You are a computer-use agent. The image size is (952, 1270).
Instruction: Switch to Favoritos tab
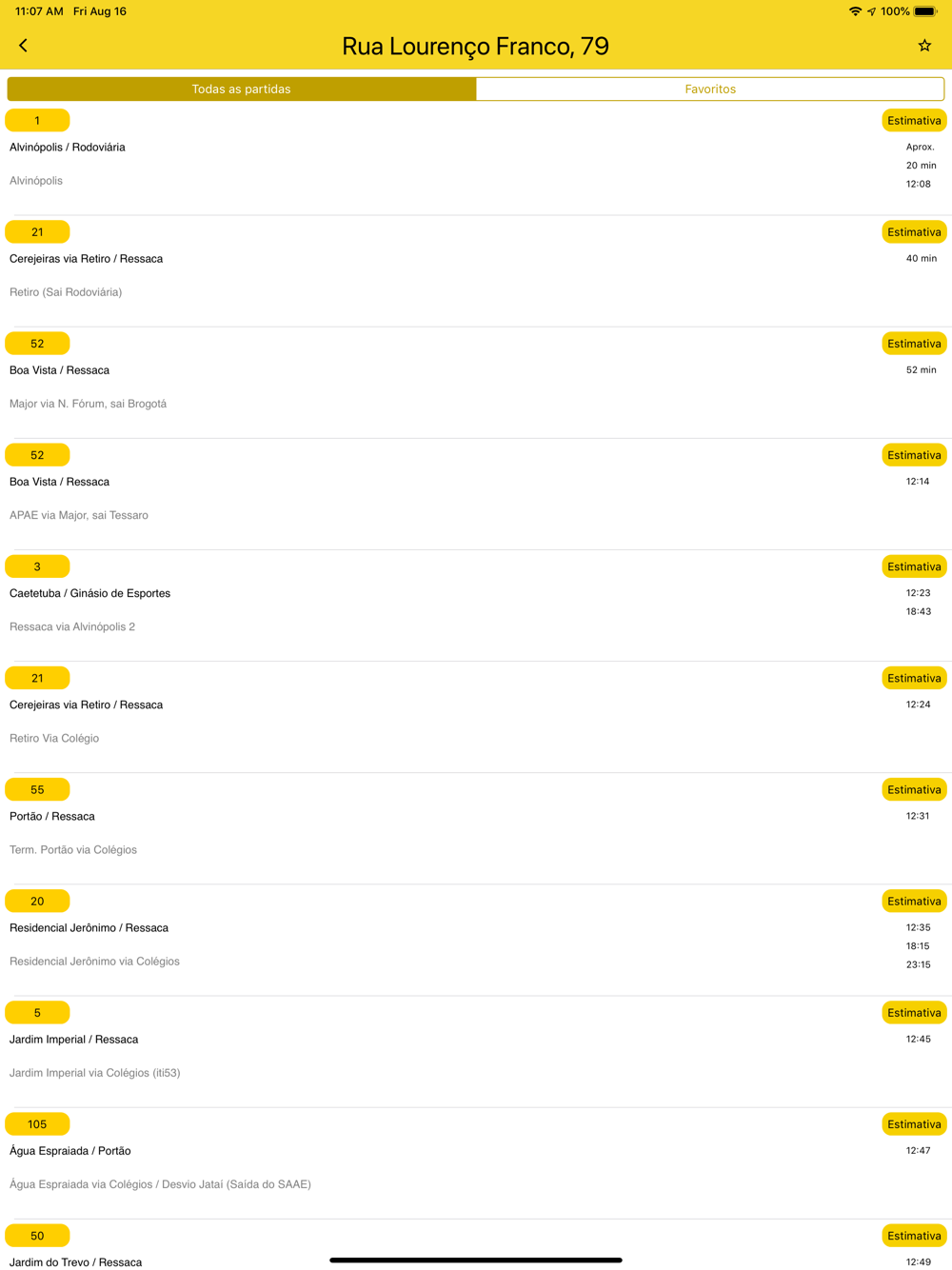(x=710, y=89)
